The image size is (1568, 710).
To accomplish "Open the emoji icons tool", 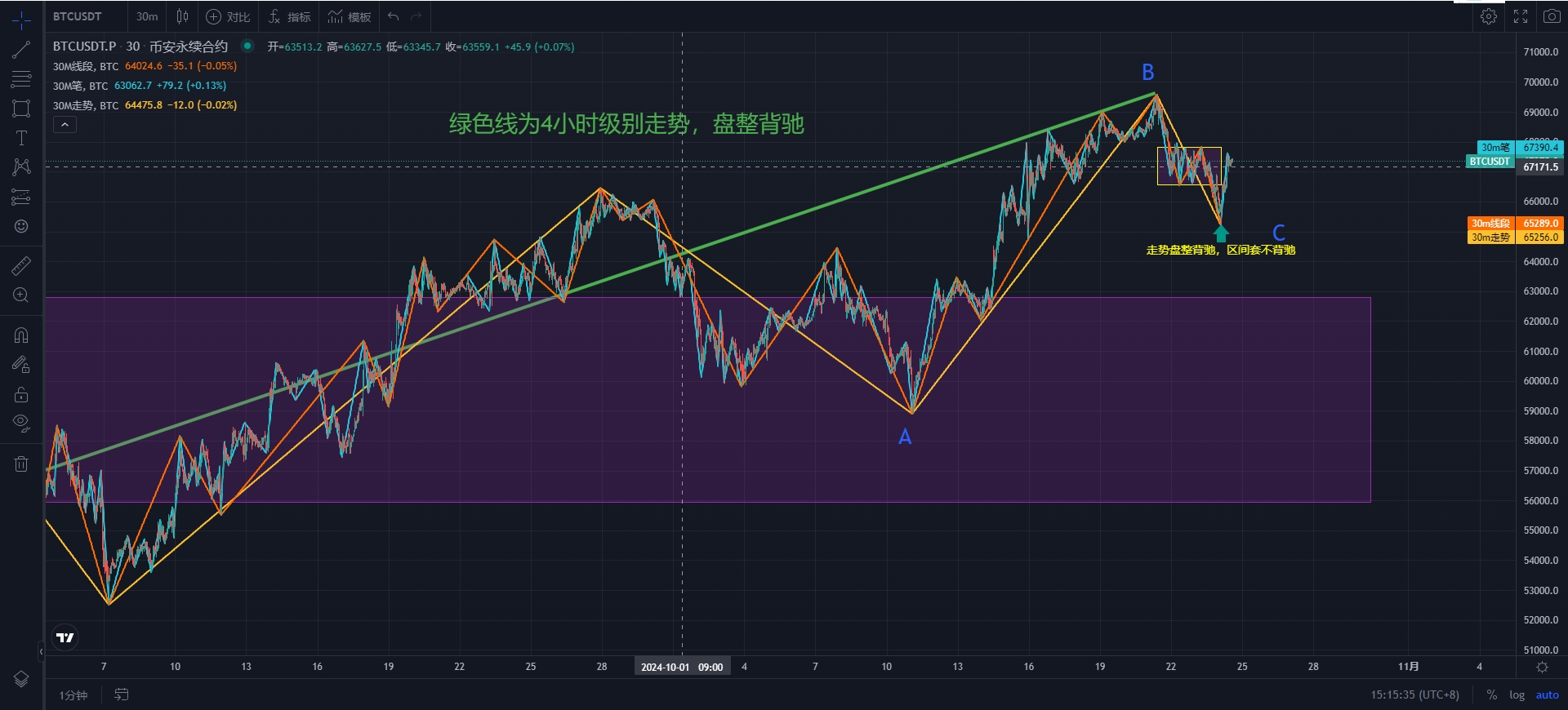I will [x=21, y=226].
